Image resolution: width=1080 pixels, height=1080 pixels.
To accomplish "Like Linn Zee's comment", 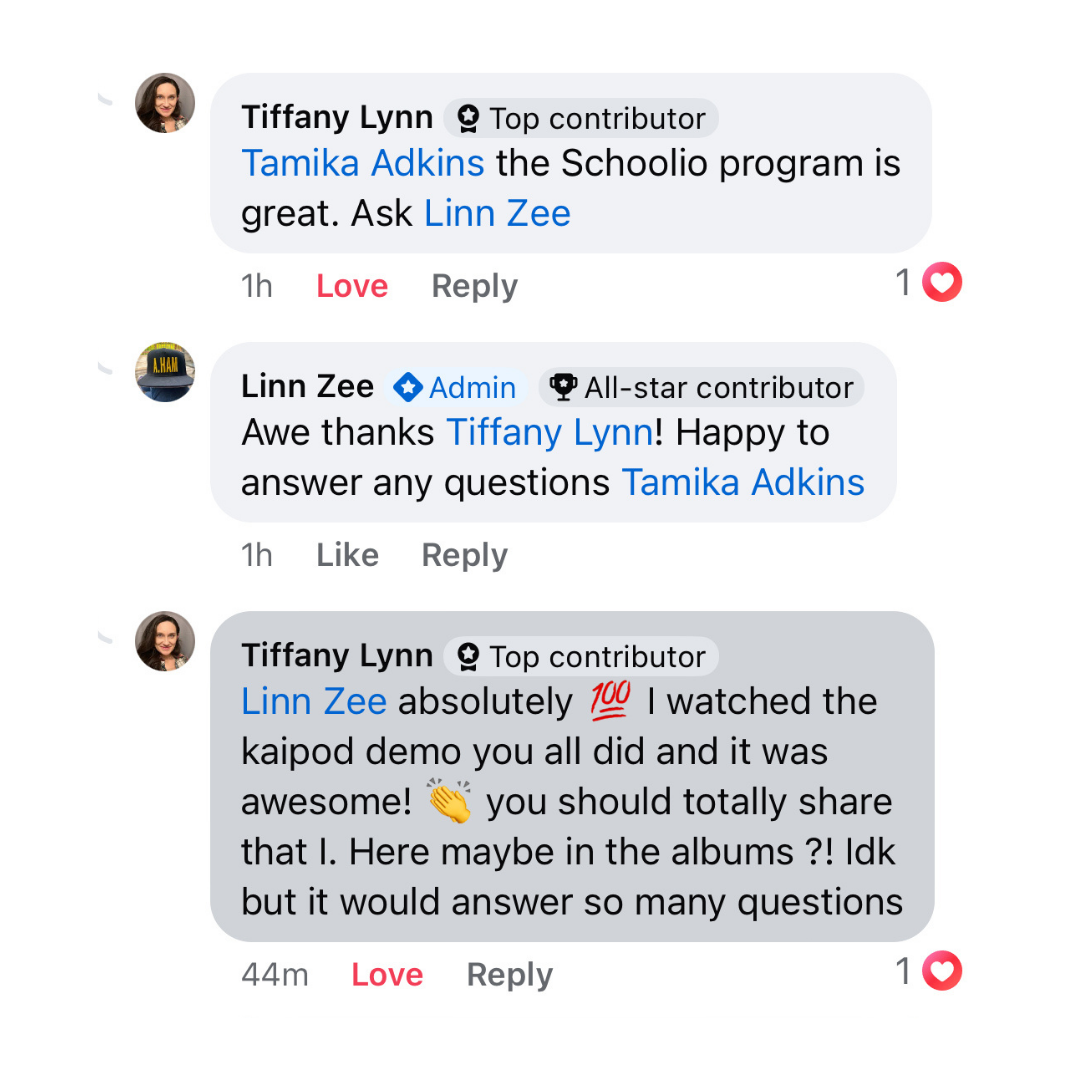I will click(x=347, y=555).
